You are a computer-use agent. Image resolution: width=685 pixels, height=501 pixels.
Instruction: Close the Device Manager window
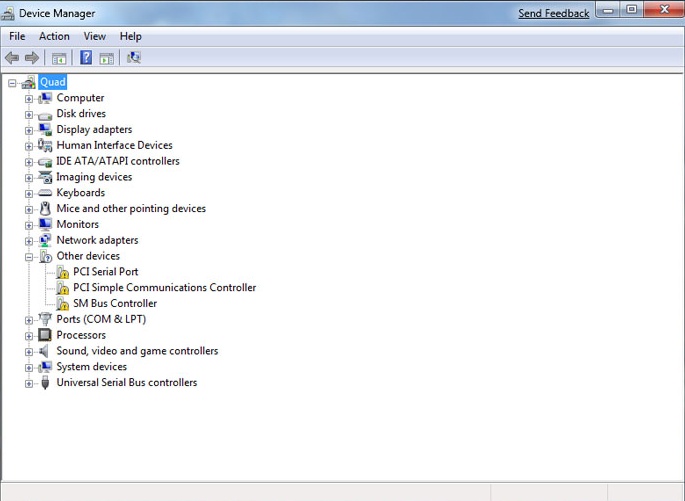[x=664, y=9]
